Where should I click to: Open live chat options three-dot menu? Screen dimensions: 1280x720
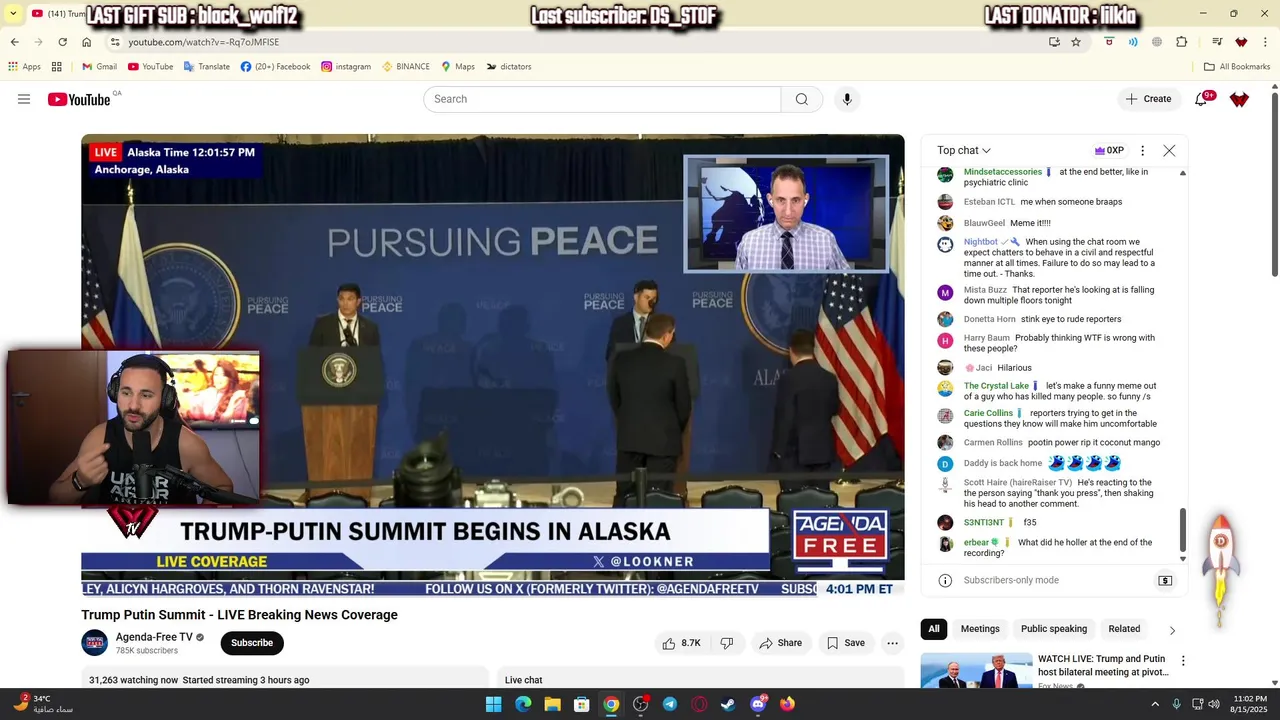pyautogui.click(x=1143, y=150)
